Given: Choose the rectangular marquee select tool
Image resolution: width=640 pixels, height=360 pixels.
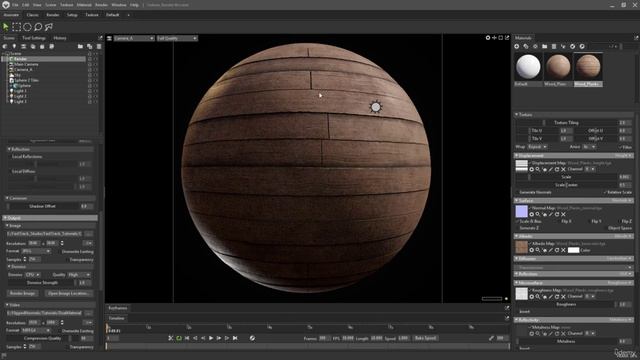Looking at the screenshot, I should (x=16, y=27).
